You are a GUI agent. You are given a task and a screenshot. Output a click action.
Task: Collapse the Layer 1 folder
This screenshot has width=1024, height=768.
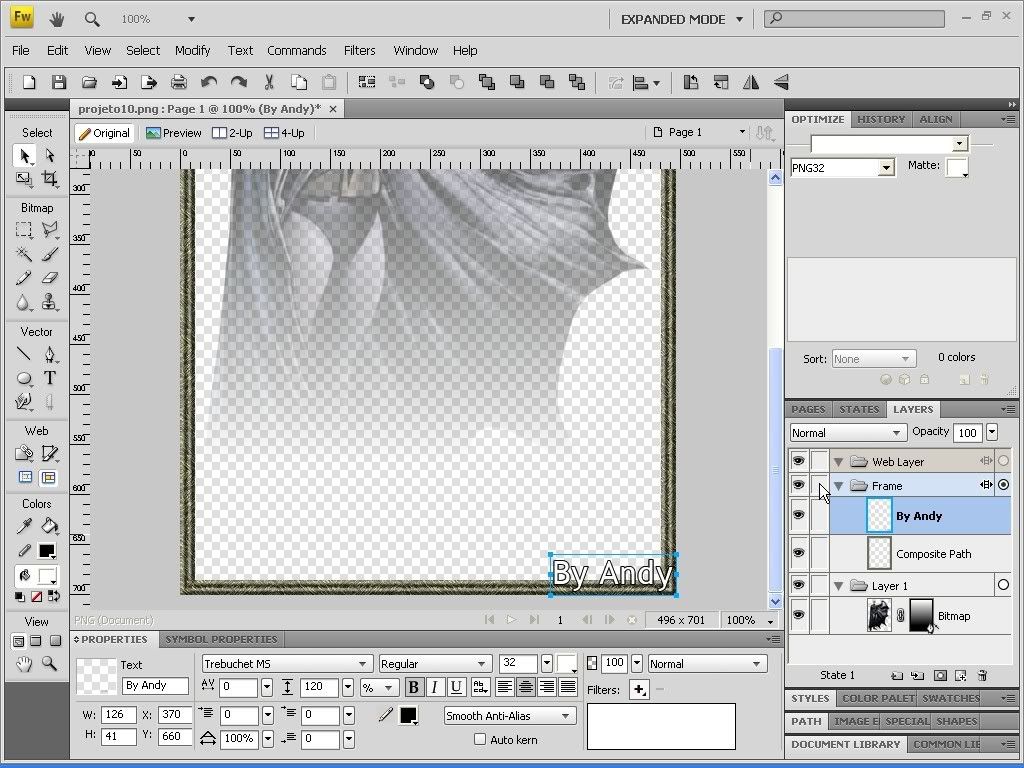(x=839, y=586)
